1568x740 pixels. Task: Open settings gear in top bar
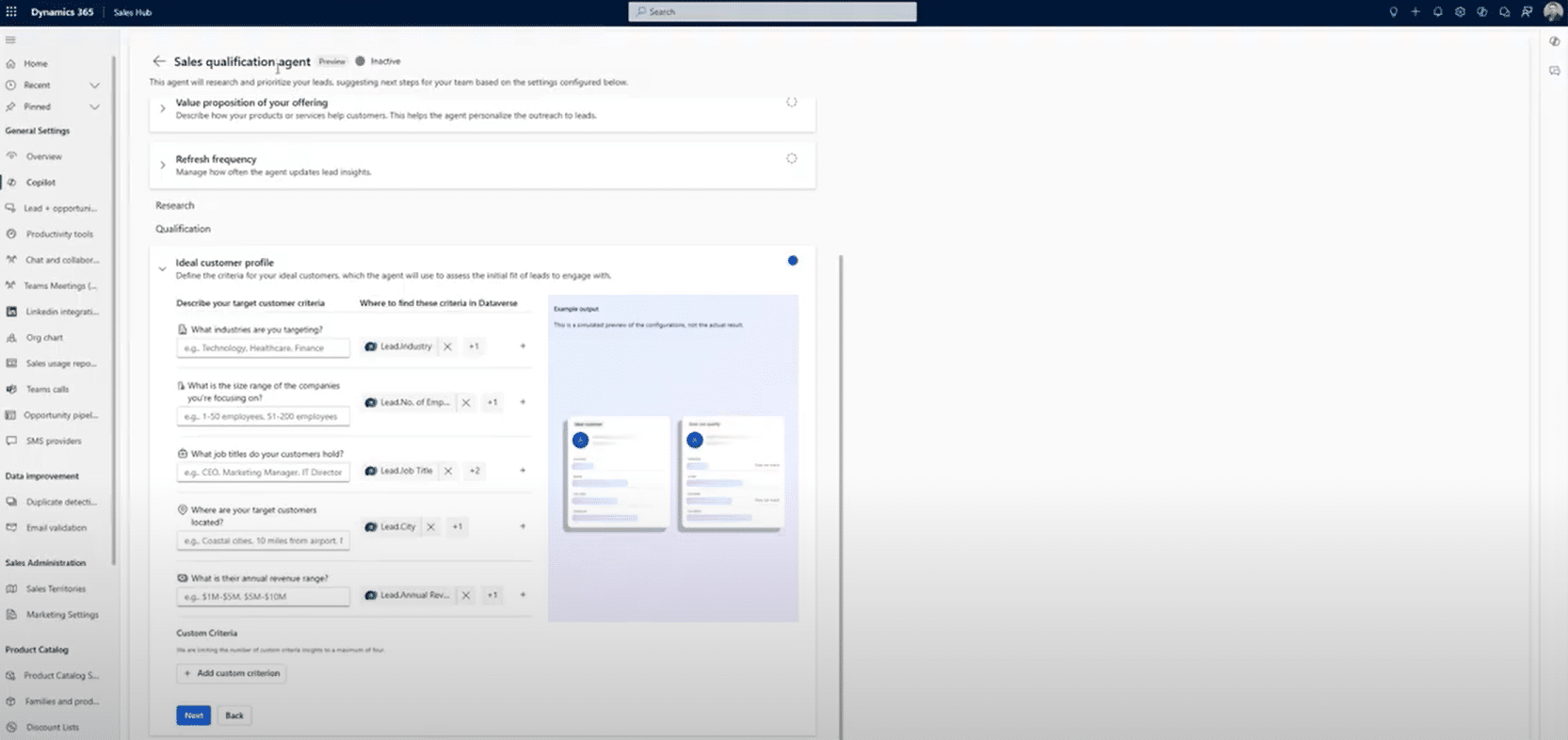point(1460,12)
